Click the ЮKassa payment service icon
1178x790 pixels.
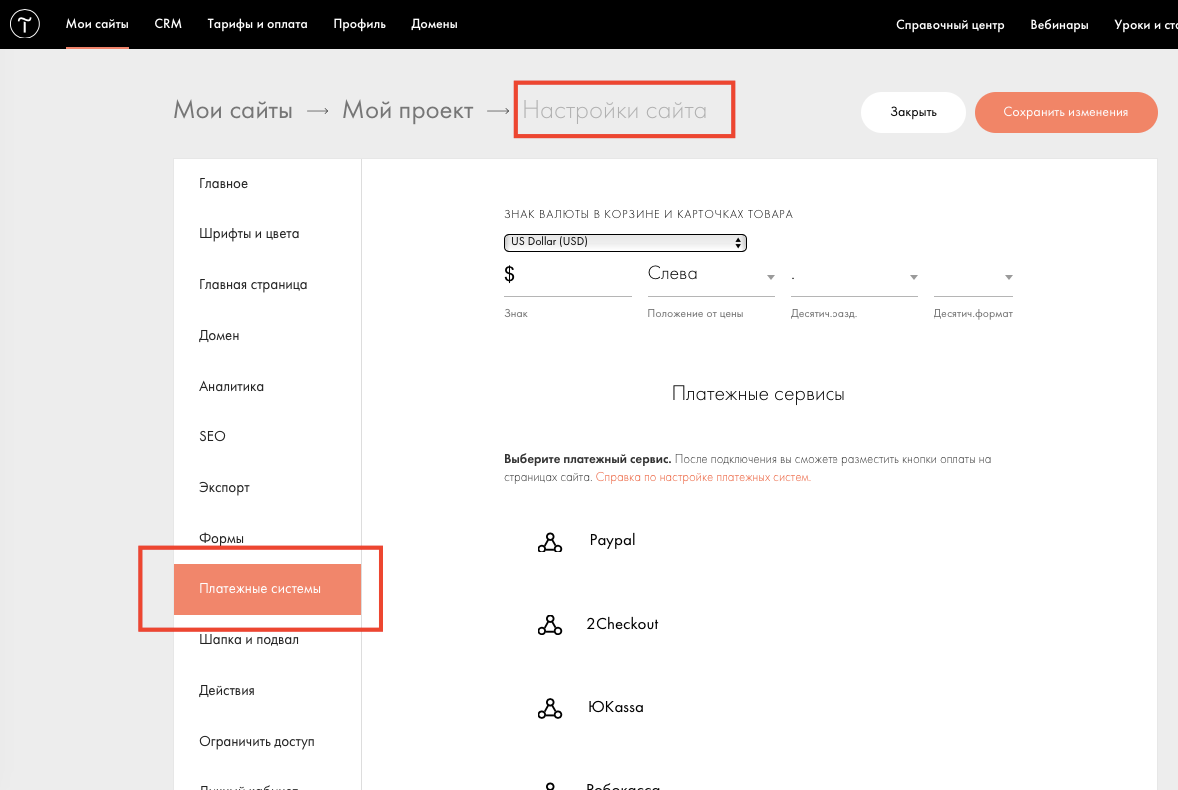pos(550,708)
